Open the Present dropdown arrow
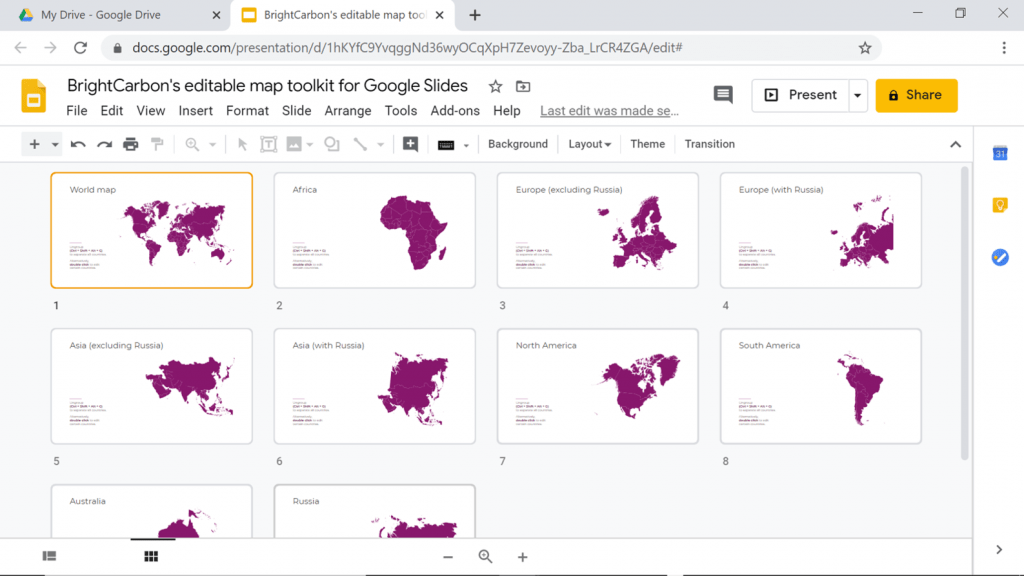 click(x=857, y=95)
